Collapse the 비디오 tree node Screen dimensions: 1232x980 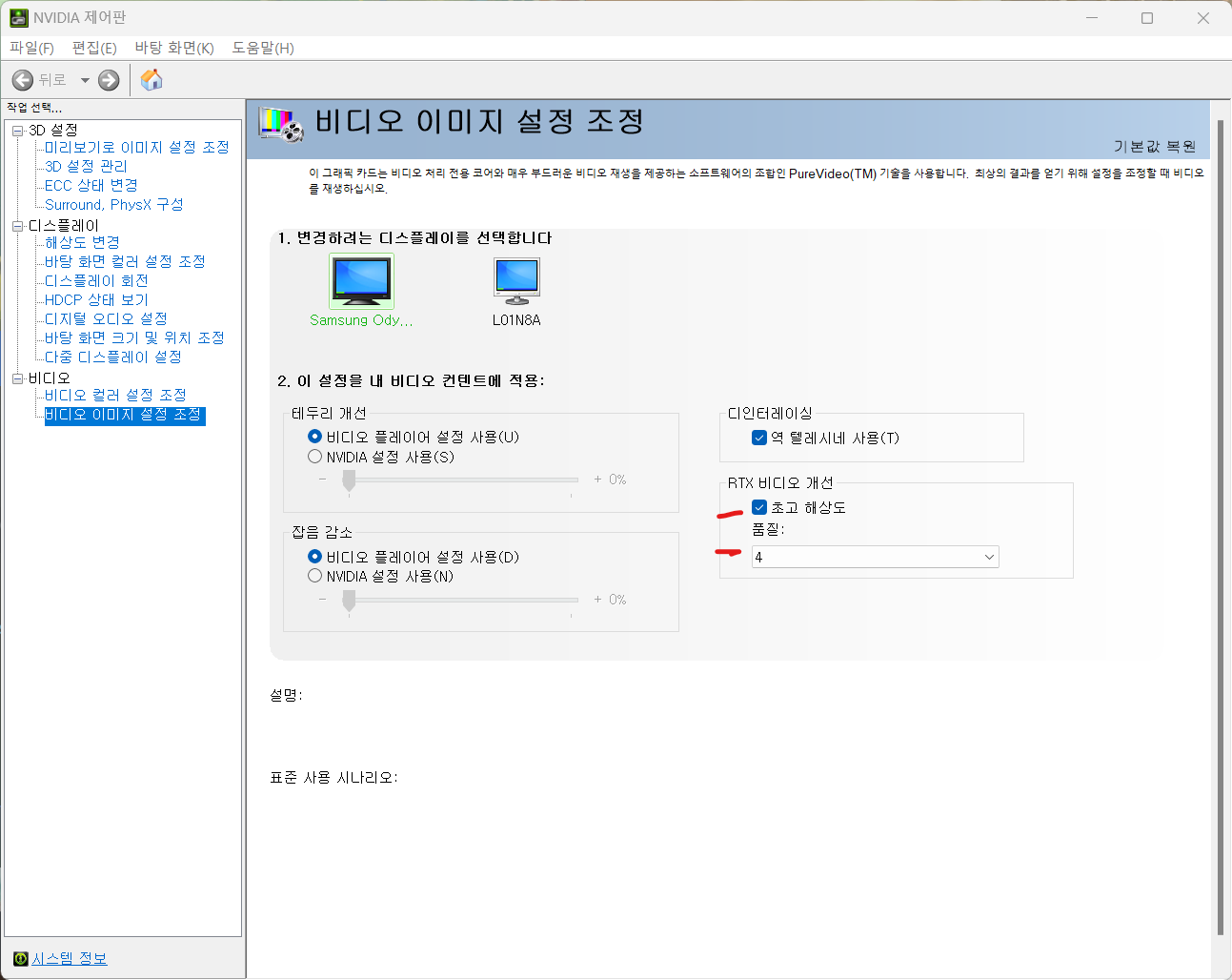pos(17,378)
